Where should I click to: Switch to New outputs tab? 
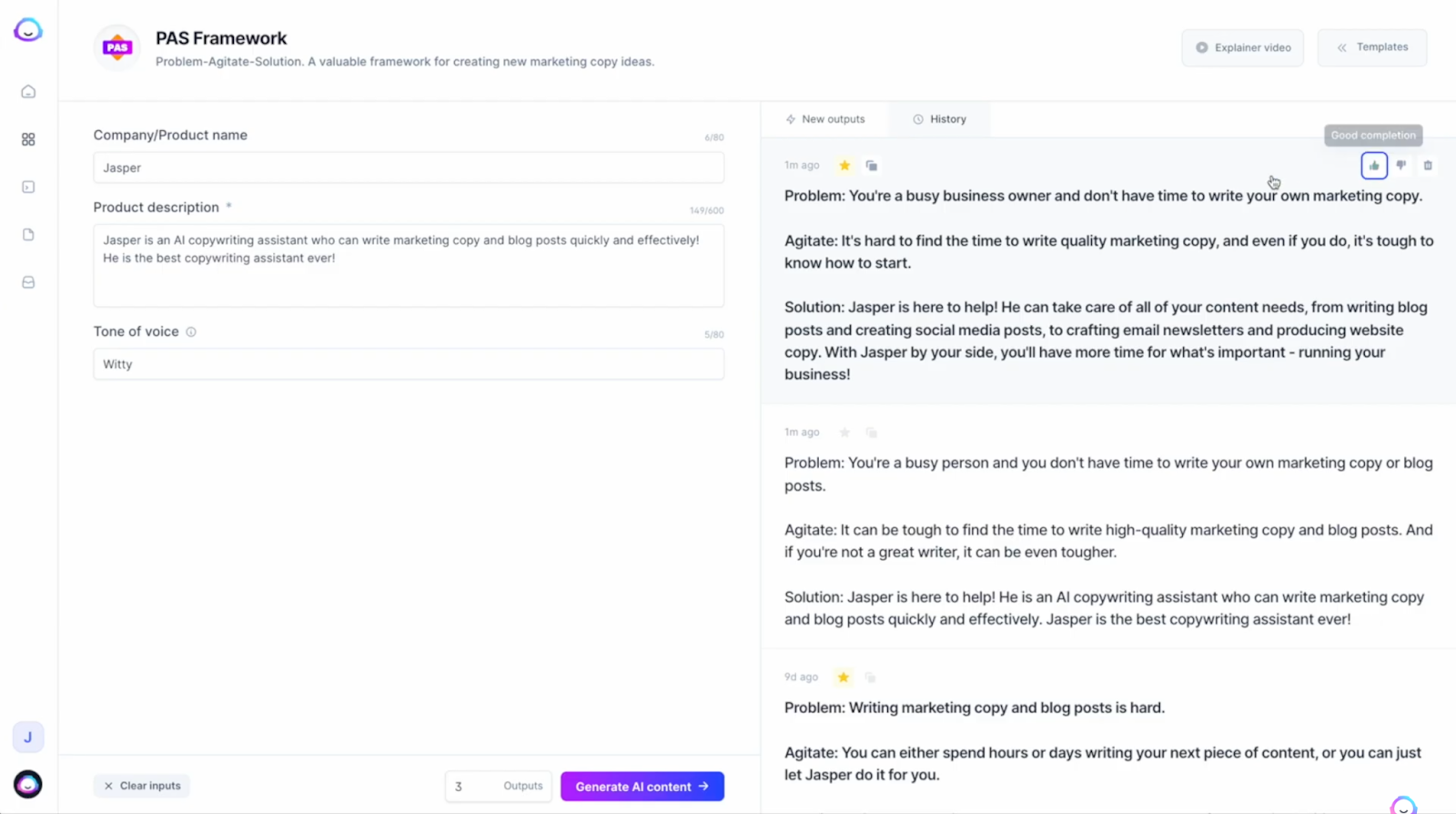coord(825,119)
